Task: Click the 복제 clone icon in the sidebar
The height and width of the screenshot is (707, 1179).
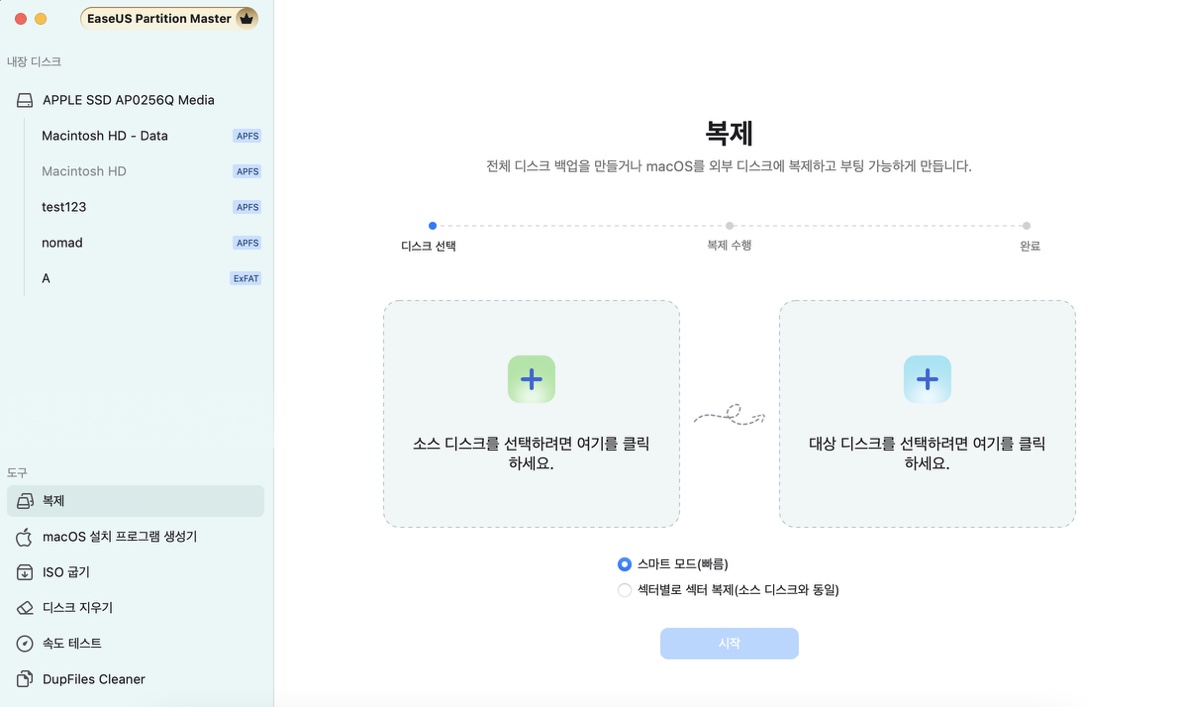Action: click(x=25, y=501)
